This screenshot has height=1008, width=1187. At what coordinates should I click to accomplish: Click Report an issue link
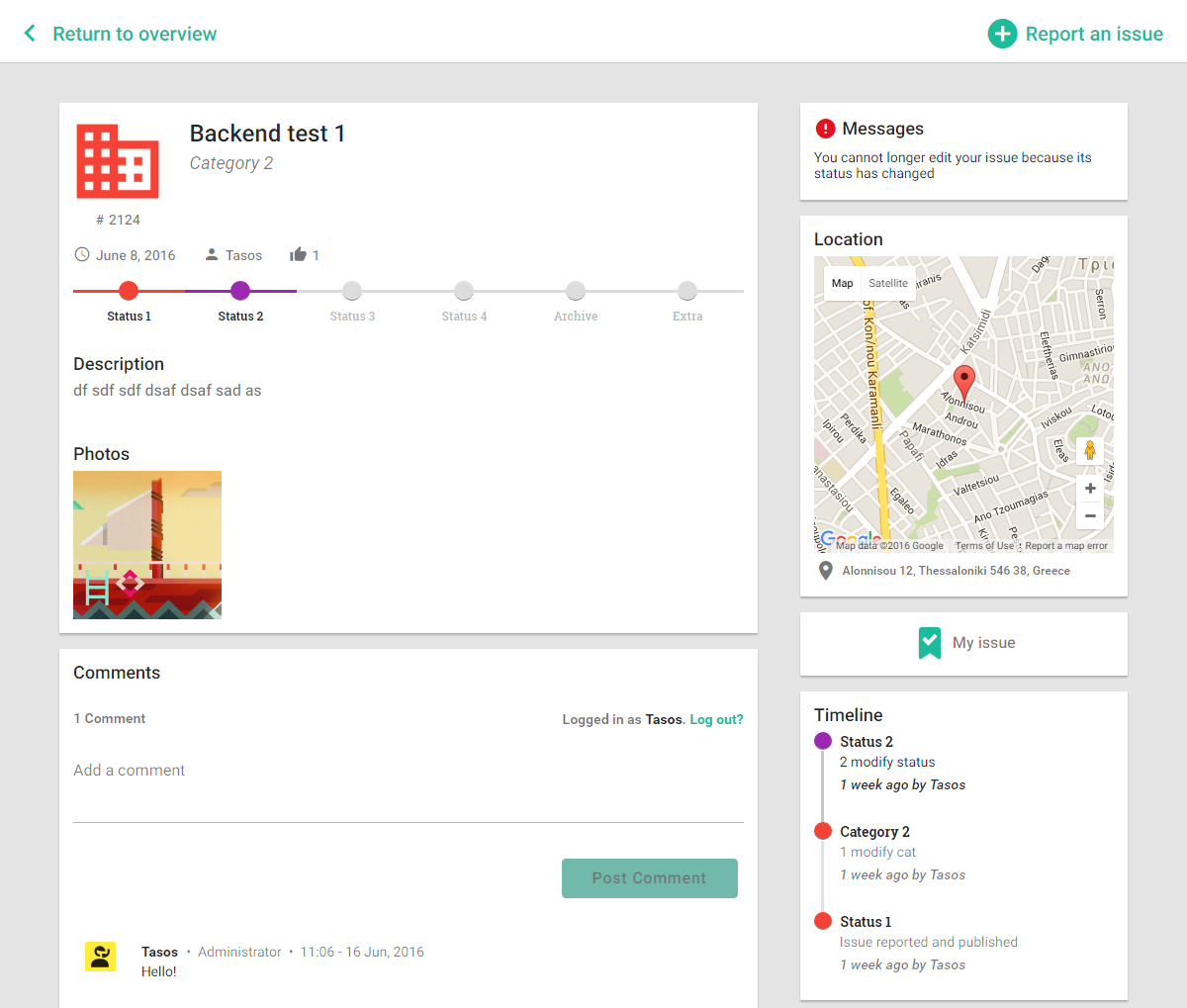[x=1094, y=34]
